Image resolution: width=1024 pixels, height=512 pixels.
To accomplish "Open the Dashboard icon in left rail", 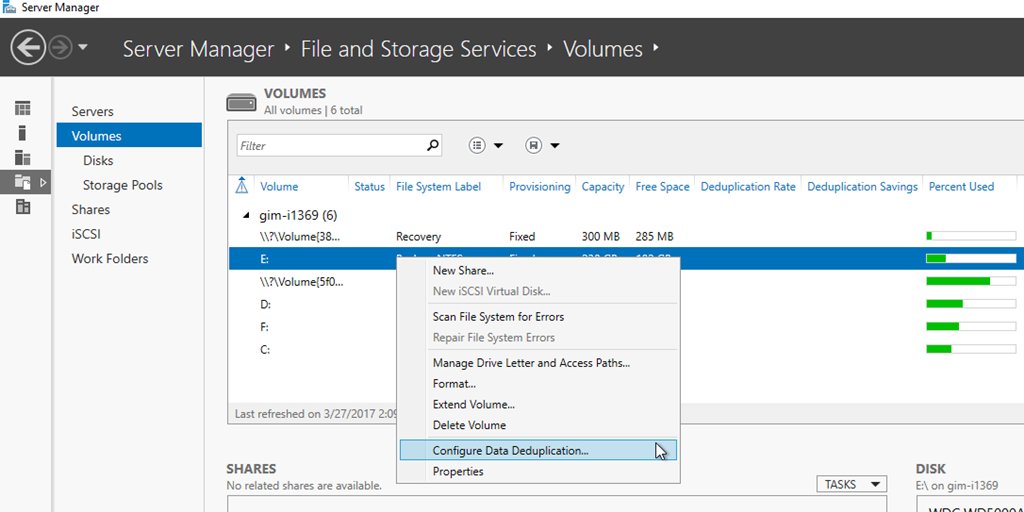I will [x=23, y=108].
